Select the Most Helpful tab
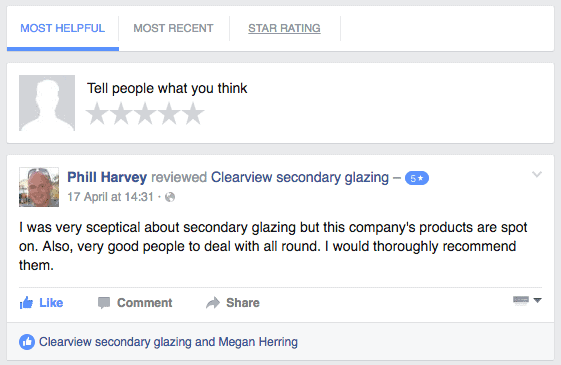Screen dimensions: 561x365 63,28
